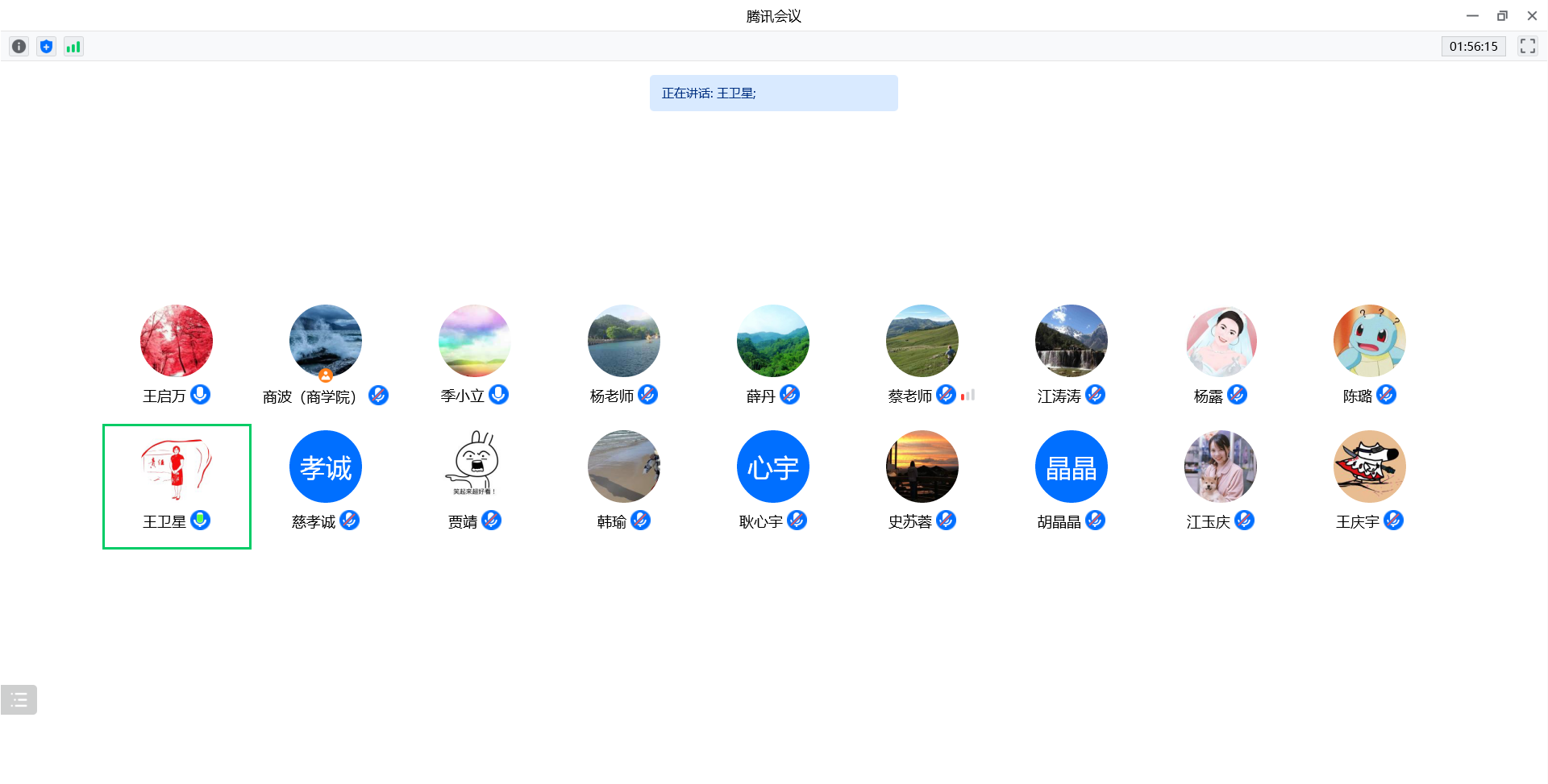Click the muted mic icon beside 胡晶晶

pyautogui.click(x=1095, y=521)
